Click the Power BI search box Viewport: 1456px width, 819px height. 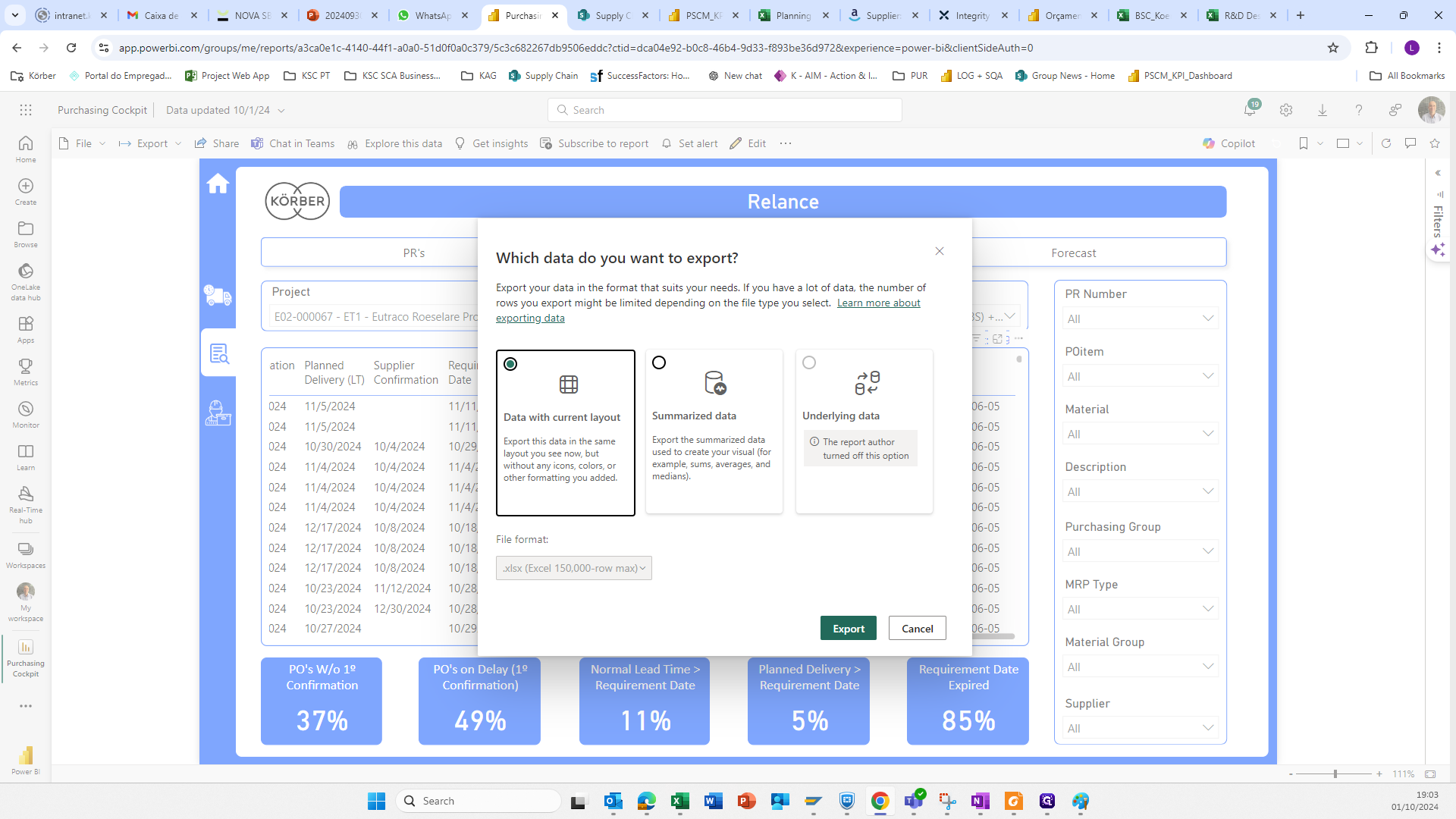(724, 110)
